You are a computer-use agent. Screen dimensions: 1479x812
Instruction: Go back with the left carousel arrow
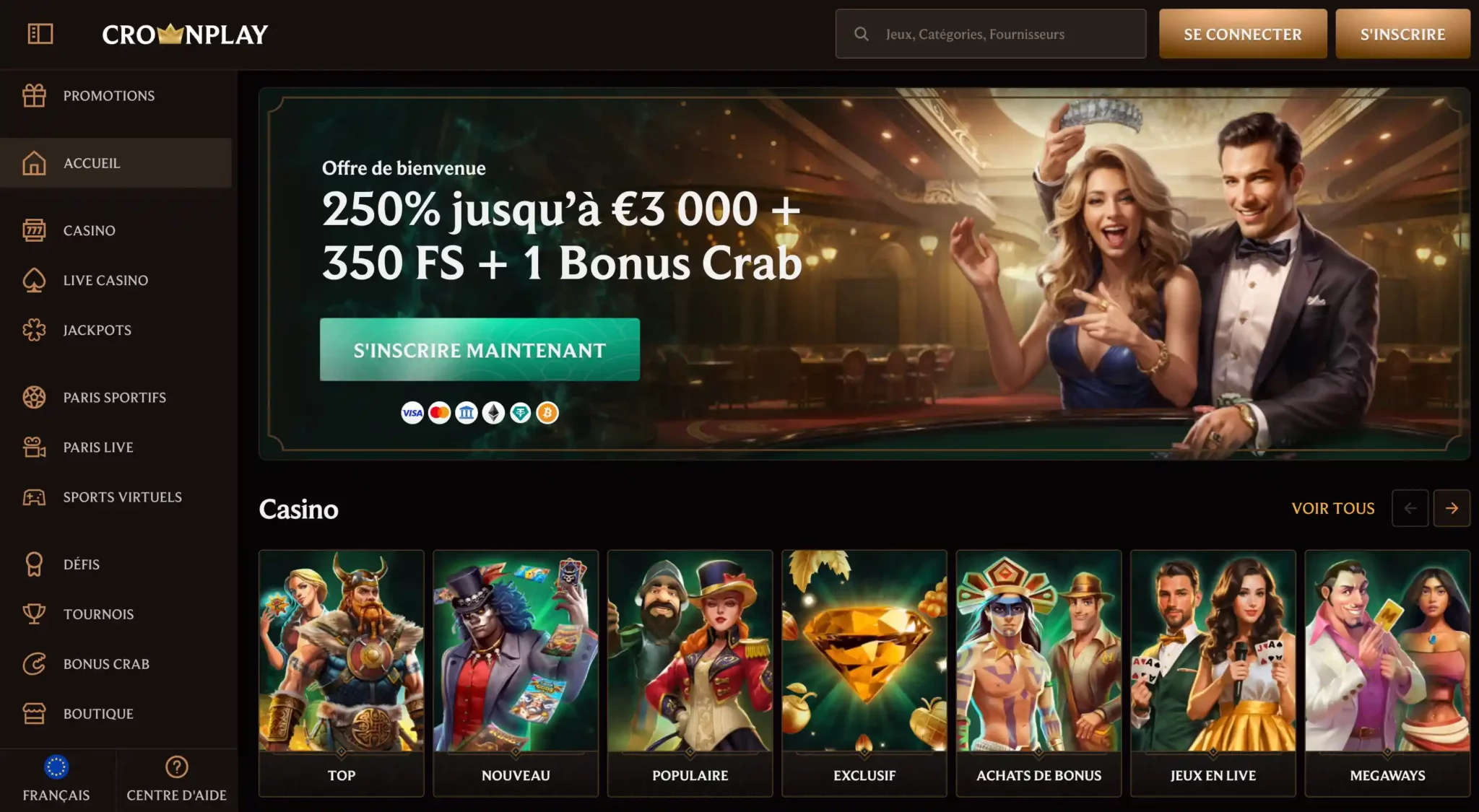pyautogui.click(x=1410, y=508)
